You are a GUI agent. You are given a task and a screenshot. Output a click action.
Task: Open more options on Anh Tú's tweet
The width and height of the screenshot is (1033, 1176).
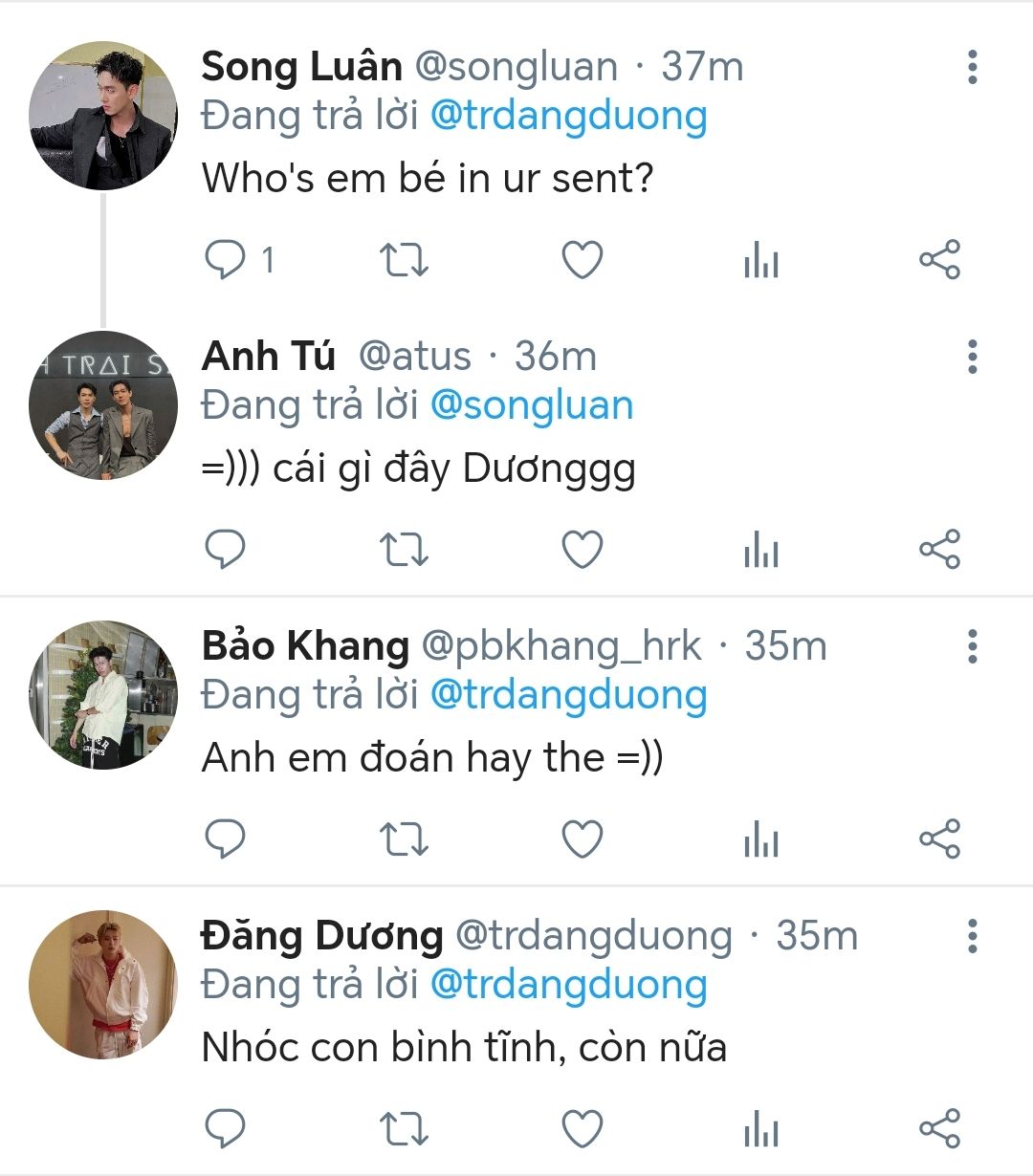(972, 357)
